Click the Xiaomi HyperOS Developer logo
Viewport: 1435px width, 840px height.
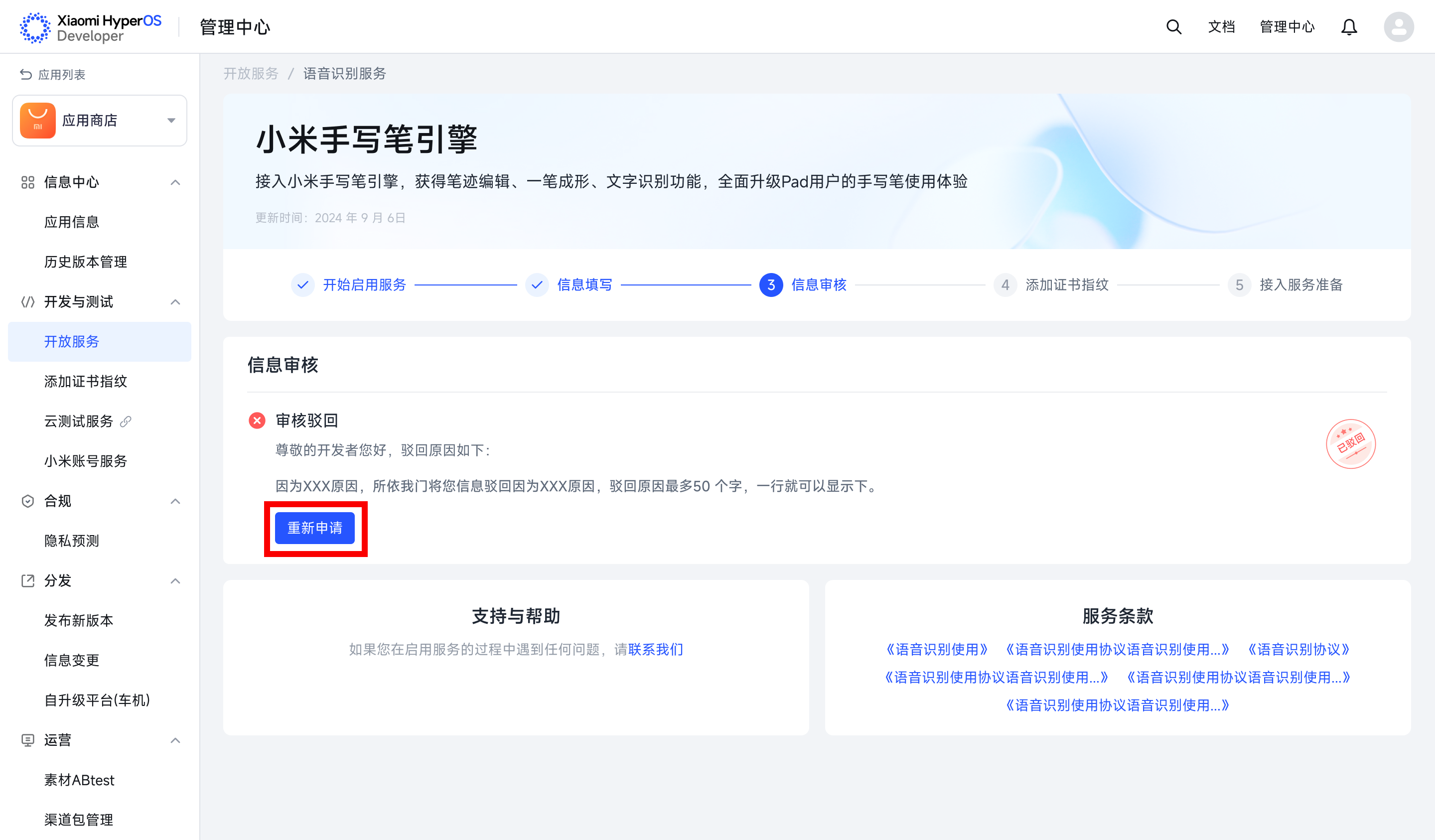(91, 27)
